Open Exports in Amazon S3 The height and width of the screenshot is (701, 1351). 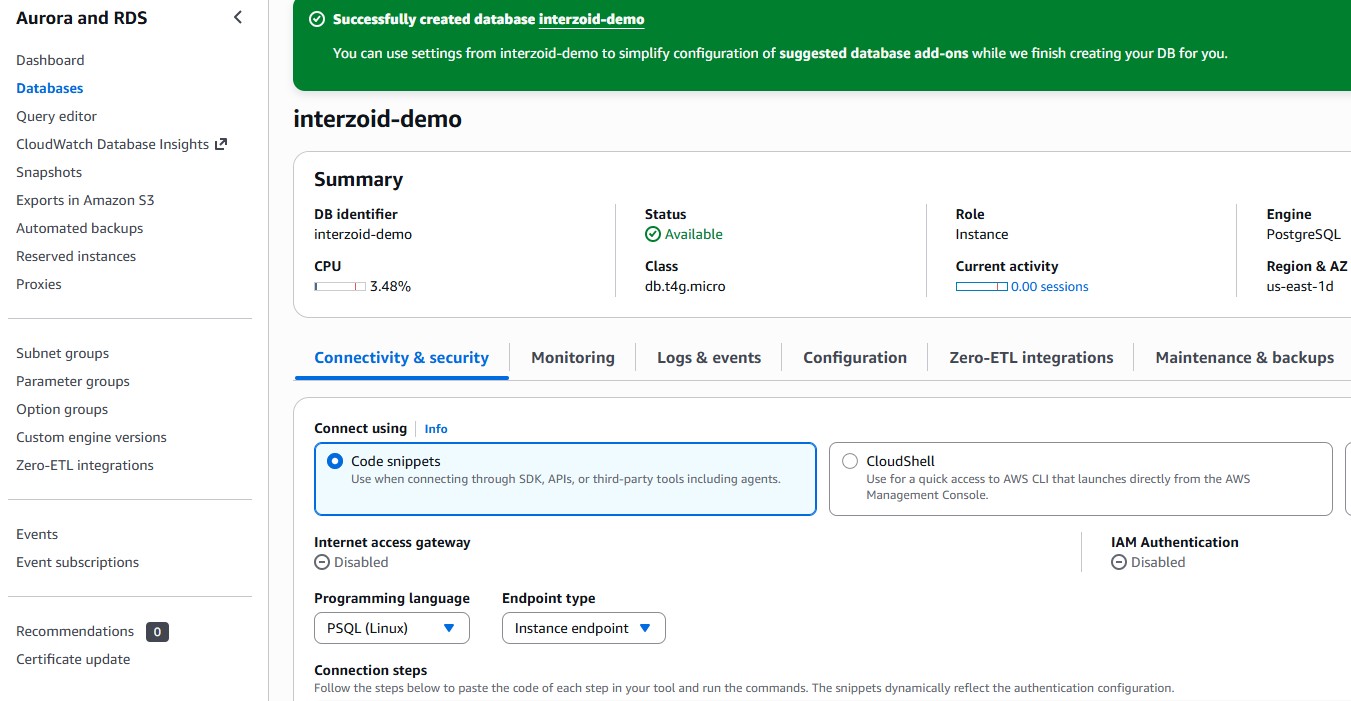click(x=85, y=200)
